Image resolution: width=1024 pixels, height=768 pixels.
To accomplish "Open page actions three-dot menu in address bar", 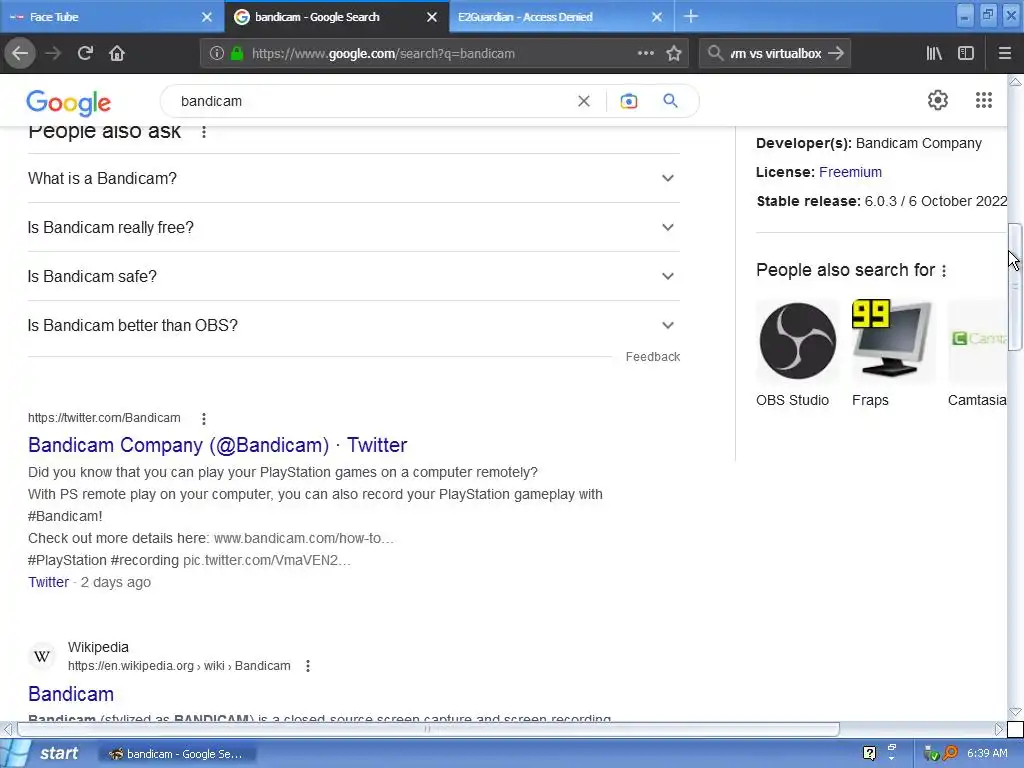I will (x=645, y=53).
